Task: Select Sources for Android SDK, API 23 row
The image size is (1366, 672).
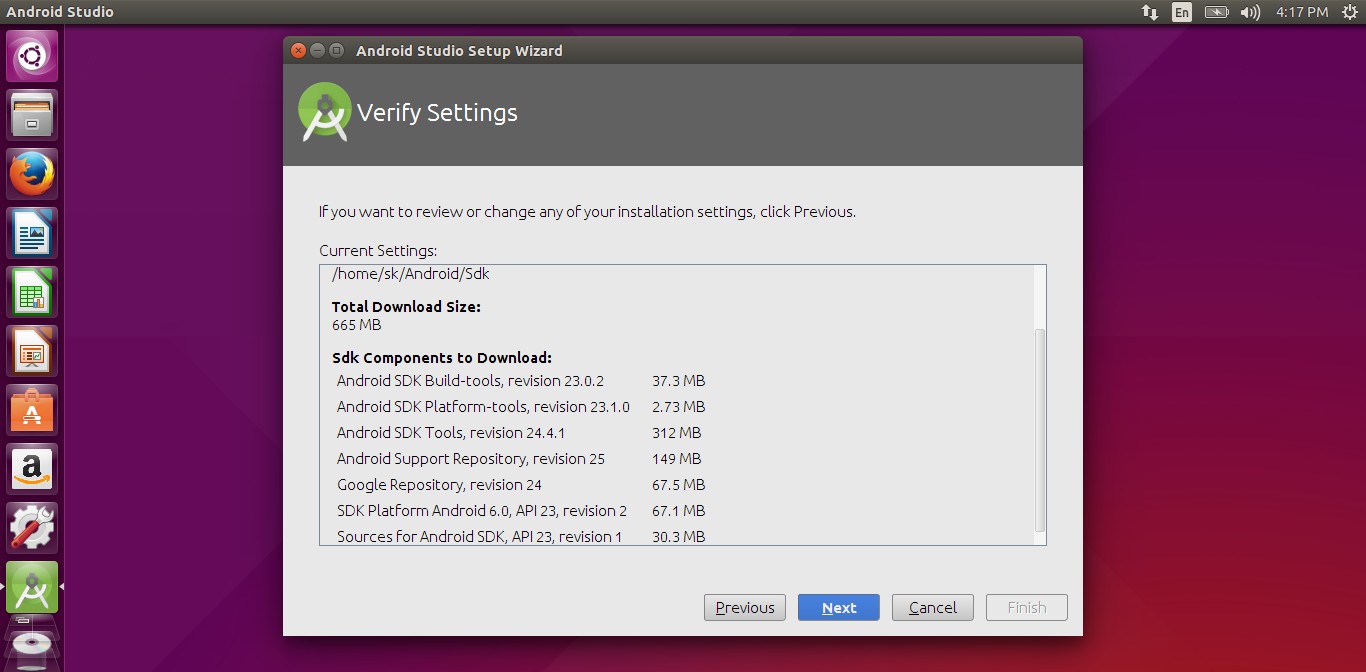Action: point(521,537)
